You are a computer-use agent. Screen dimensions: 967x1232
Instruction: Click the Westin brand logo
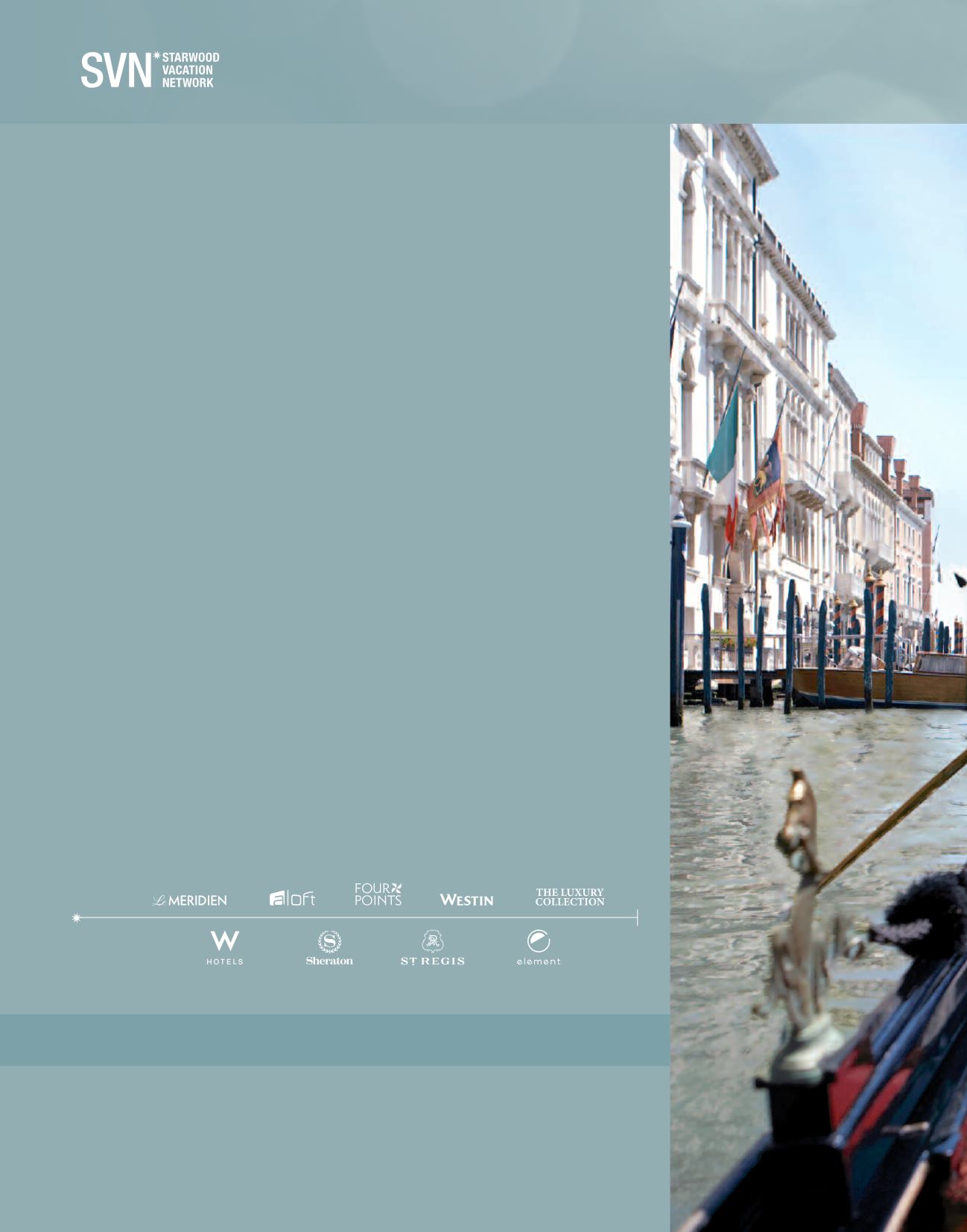(x=466, y=900)
